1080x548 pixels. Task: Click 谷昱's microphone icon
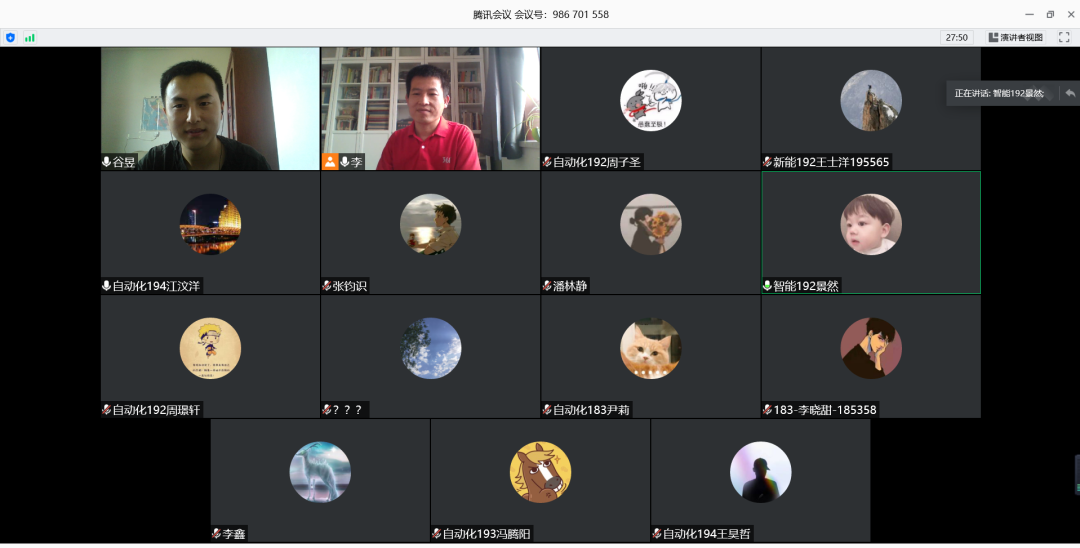pos(106,161)
